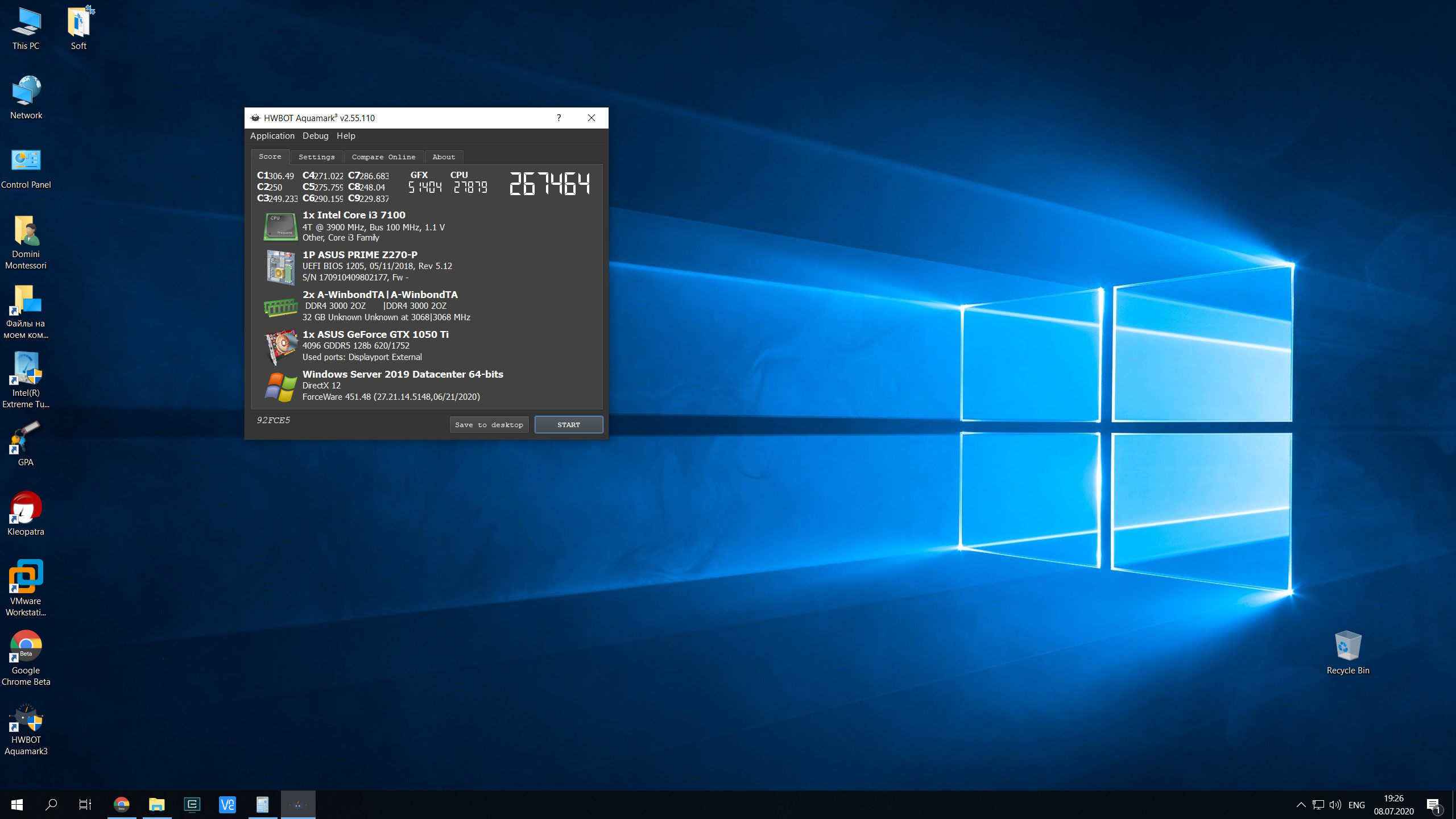
Task: Open the Control Panel shortcut
Action: click(x=26, y=168)
